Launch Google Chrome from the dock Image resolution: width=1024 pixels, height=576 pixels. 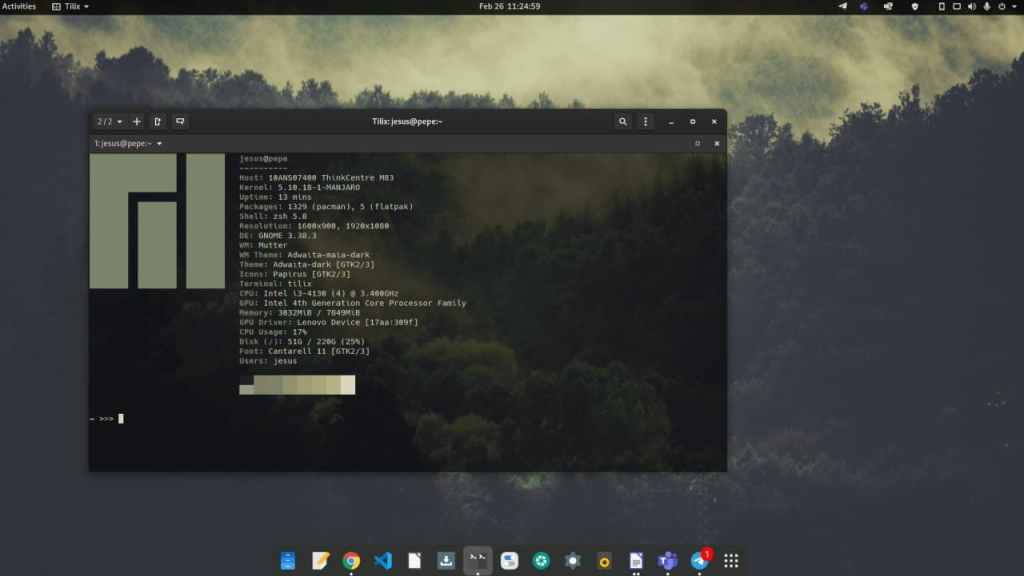[351, 561]
